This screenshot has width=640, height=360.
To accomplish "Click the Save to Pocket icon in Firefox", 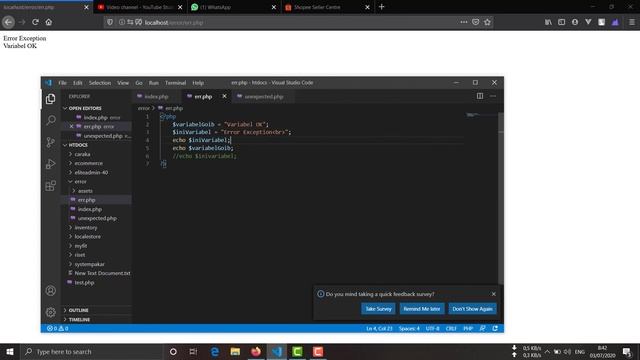I will pyautogui.click(x=476, y=22).
